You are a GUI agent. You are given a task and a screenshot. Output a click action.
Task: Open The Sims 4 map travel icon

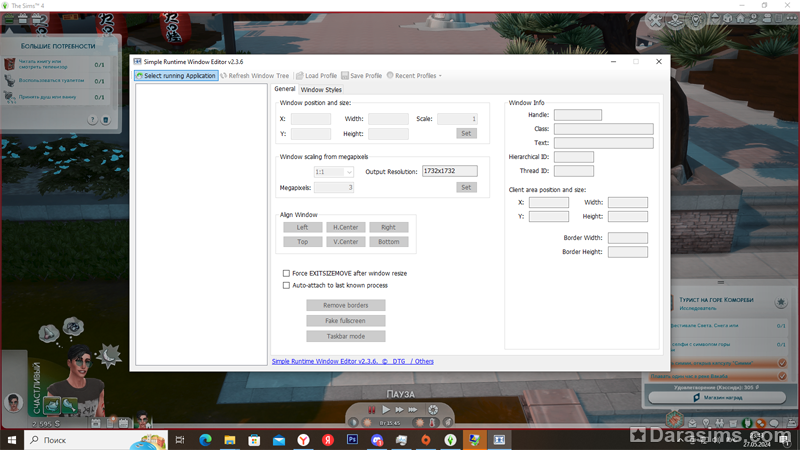[676, 20]
